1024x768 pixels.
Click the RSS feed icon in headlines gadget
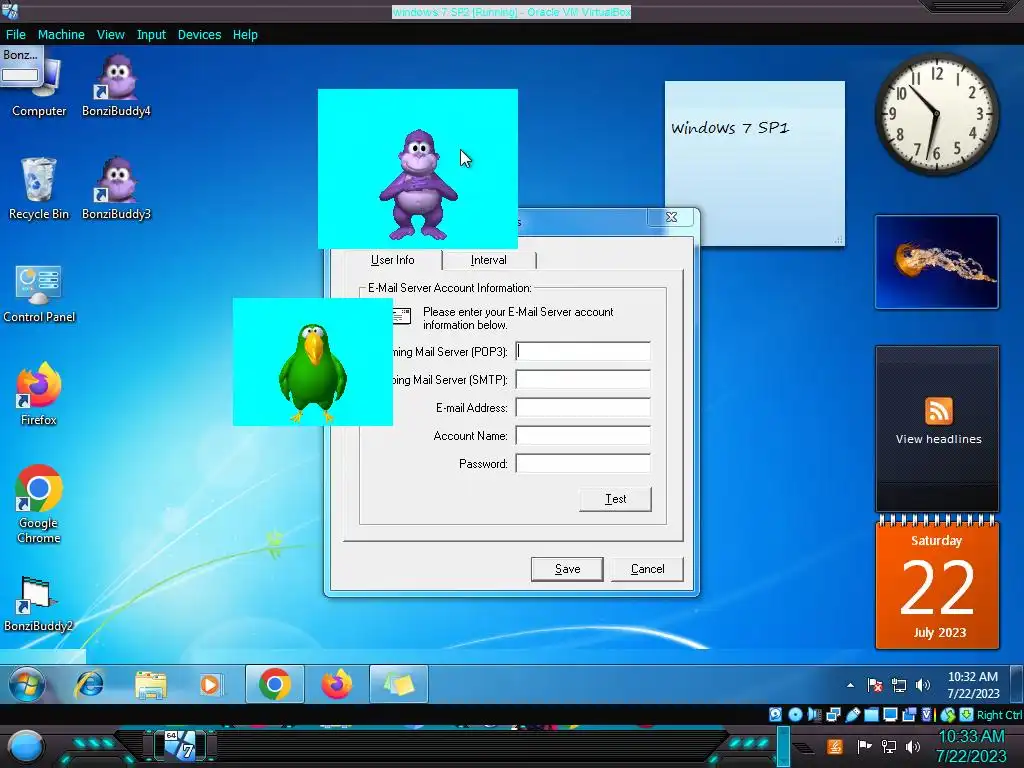(938, 411)
